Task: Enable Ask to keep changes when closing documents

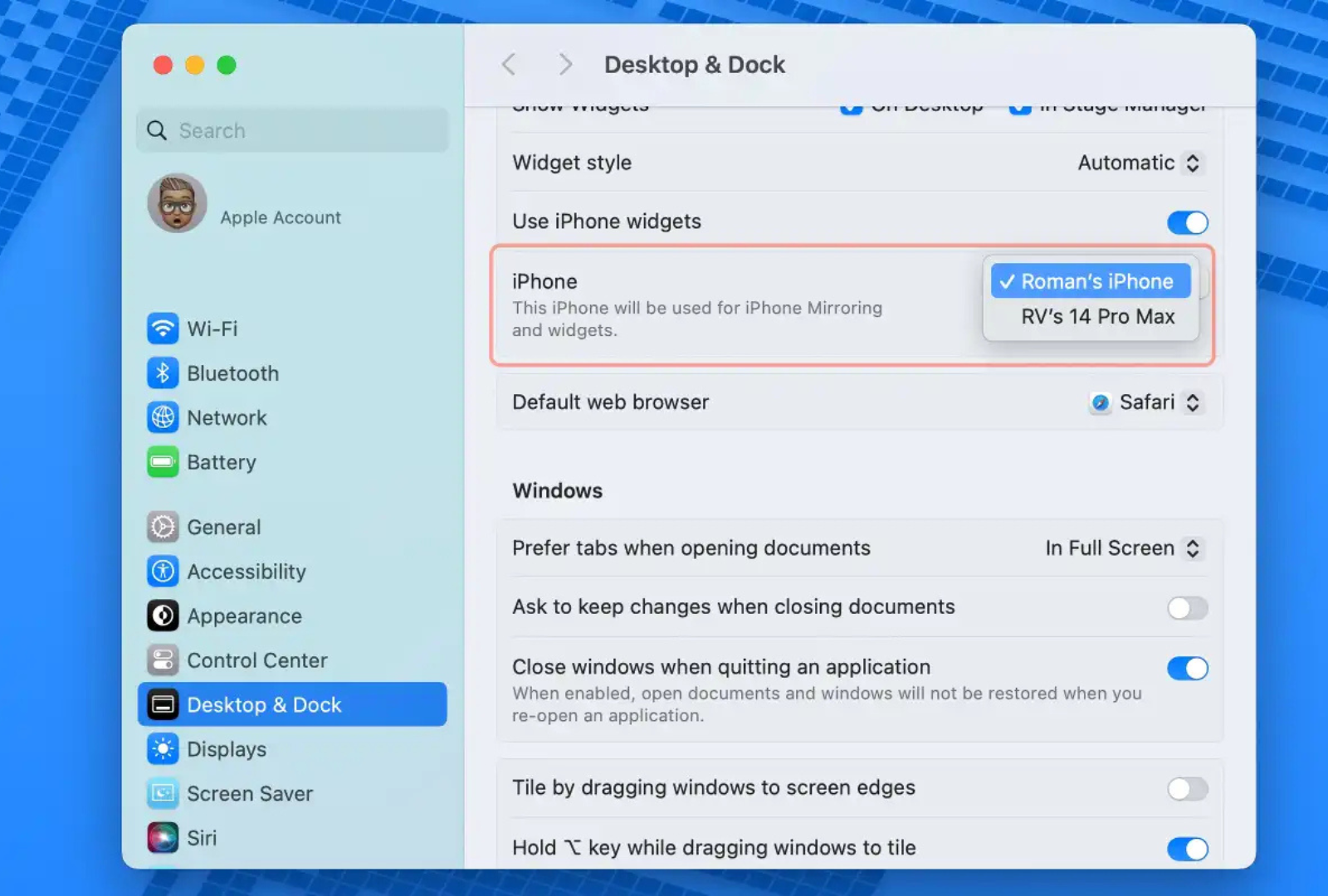Action: [1187, 608]
